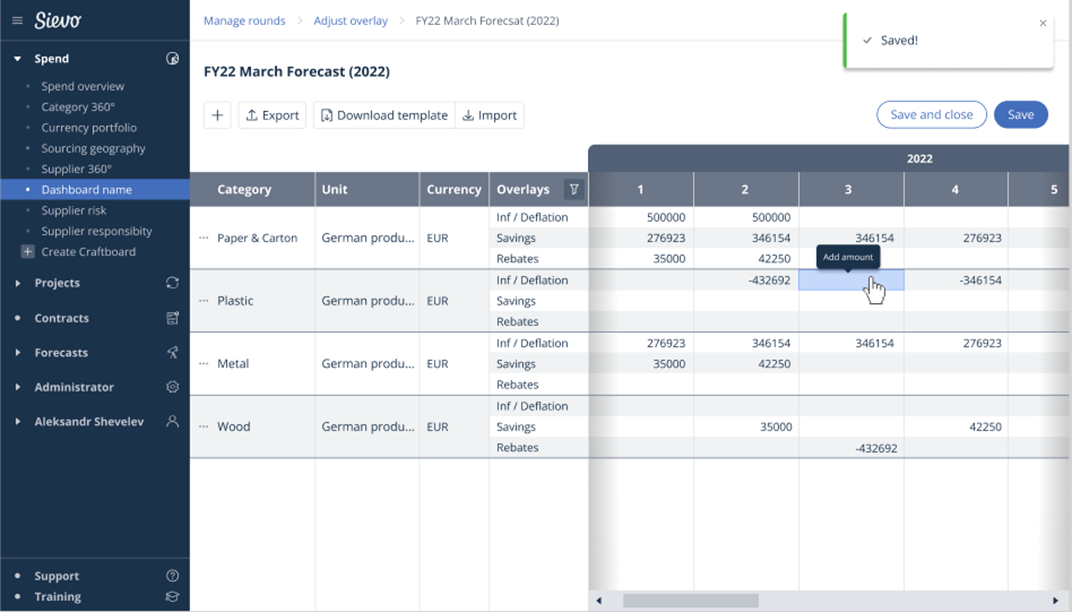Screen dimensions: 1072x612
Task: Select Category 360° from the sidebar
Action: click(x=78, y=107)
